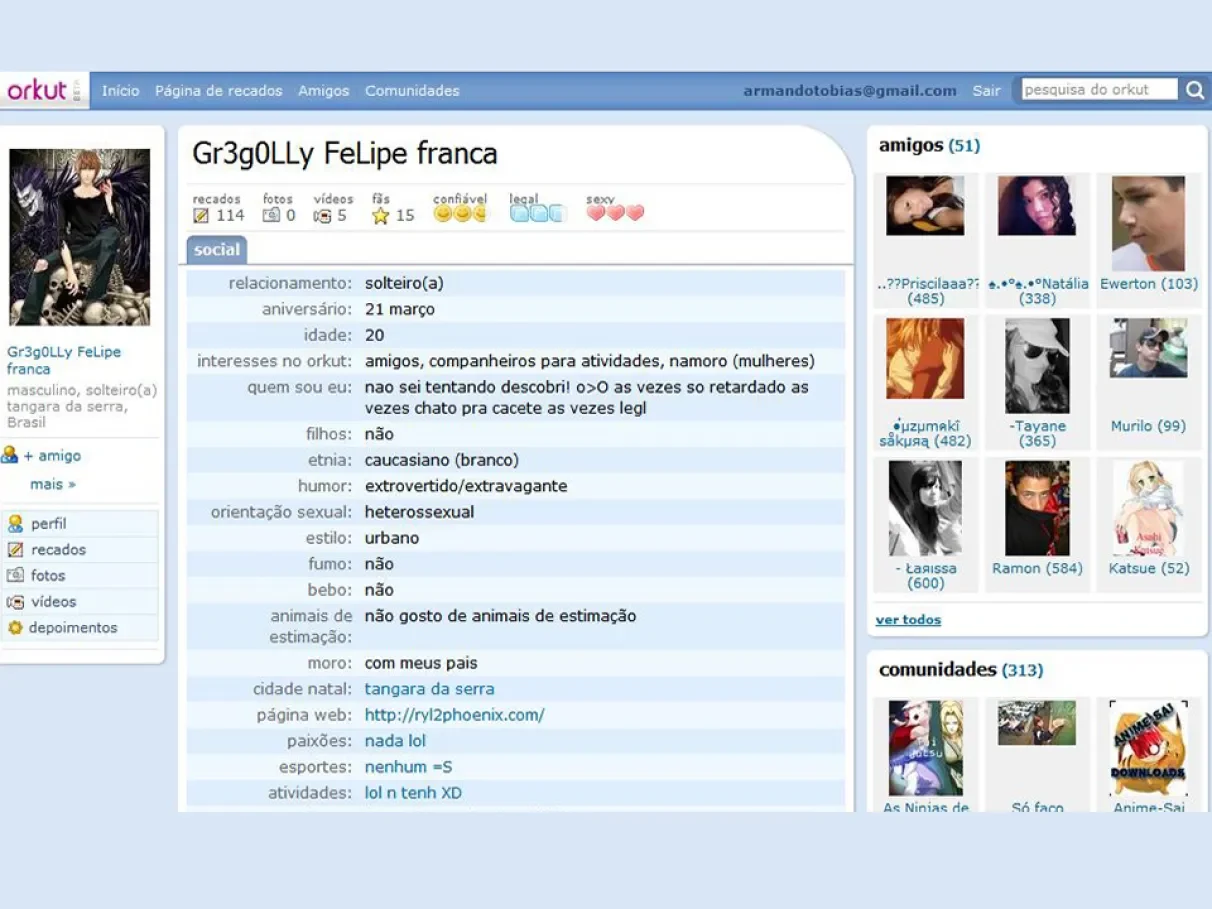Open Só faço community thumbnail

coord(1037,723)
